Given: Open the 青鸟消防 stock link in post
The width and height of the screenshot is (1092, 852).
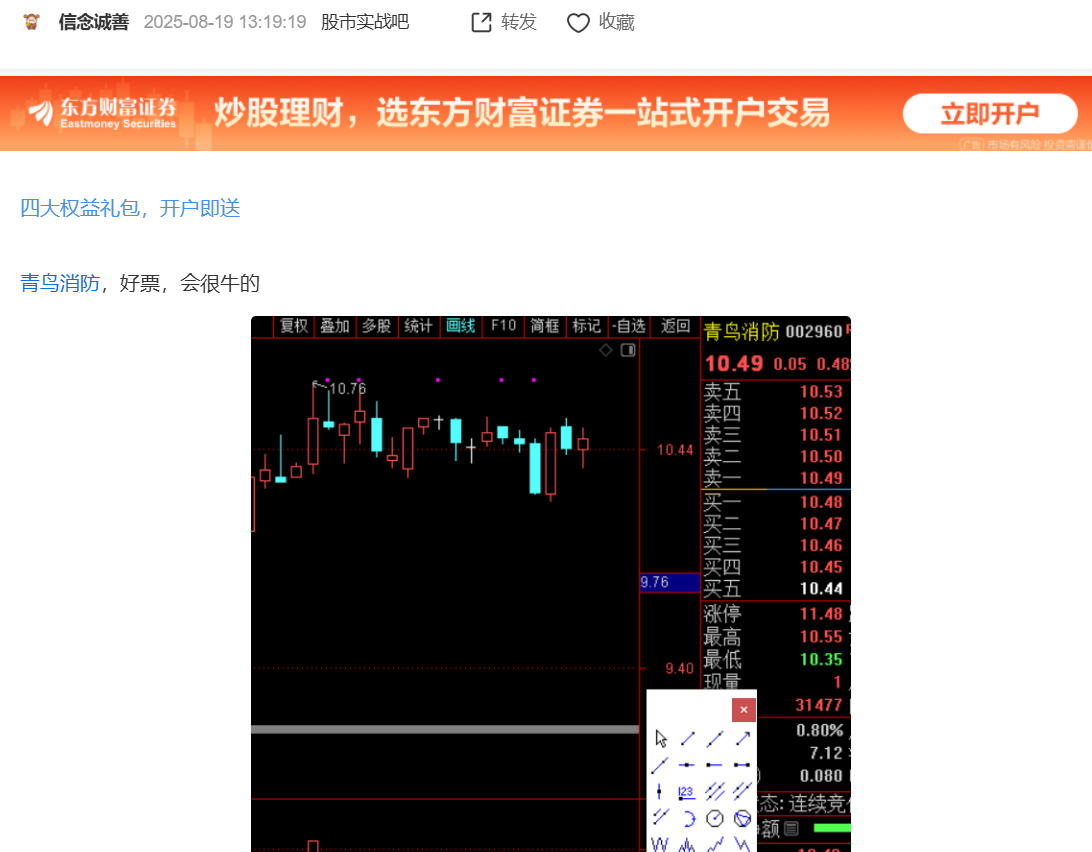Looking at the screenshot, I should point(60,284).
